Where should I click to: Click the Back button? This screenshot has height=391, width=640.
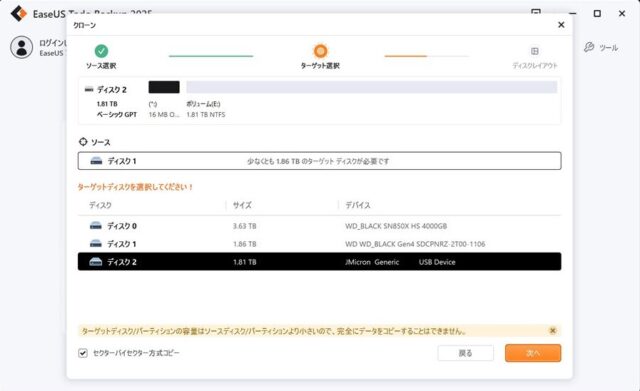click(466, 353)
